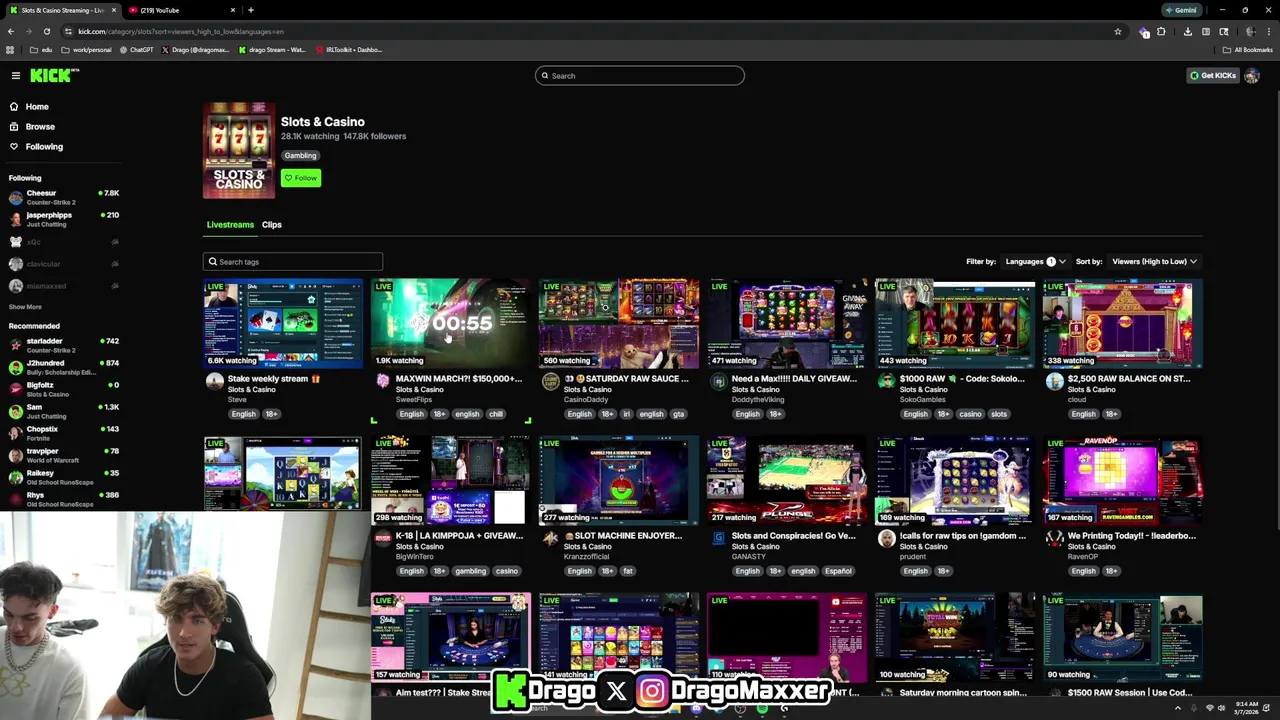Image resolution: width=1280 pixels, height=720 pixels.
Task: Click the Search box at the top
Action: pos(640,75)
